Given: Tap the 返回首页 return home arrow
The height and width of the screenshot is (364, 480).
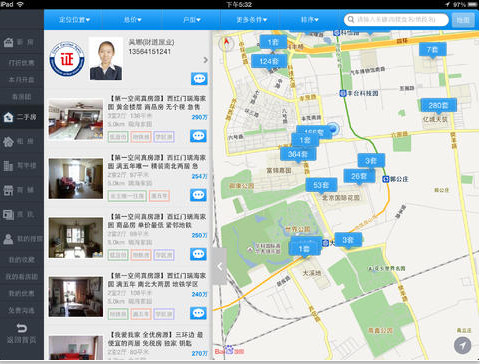Looking at the screenshot, I should tap(22, 333).
